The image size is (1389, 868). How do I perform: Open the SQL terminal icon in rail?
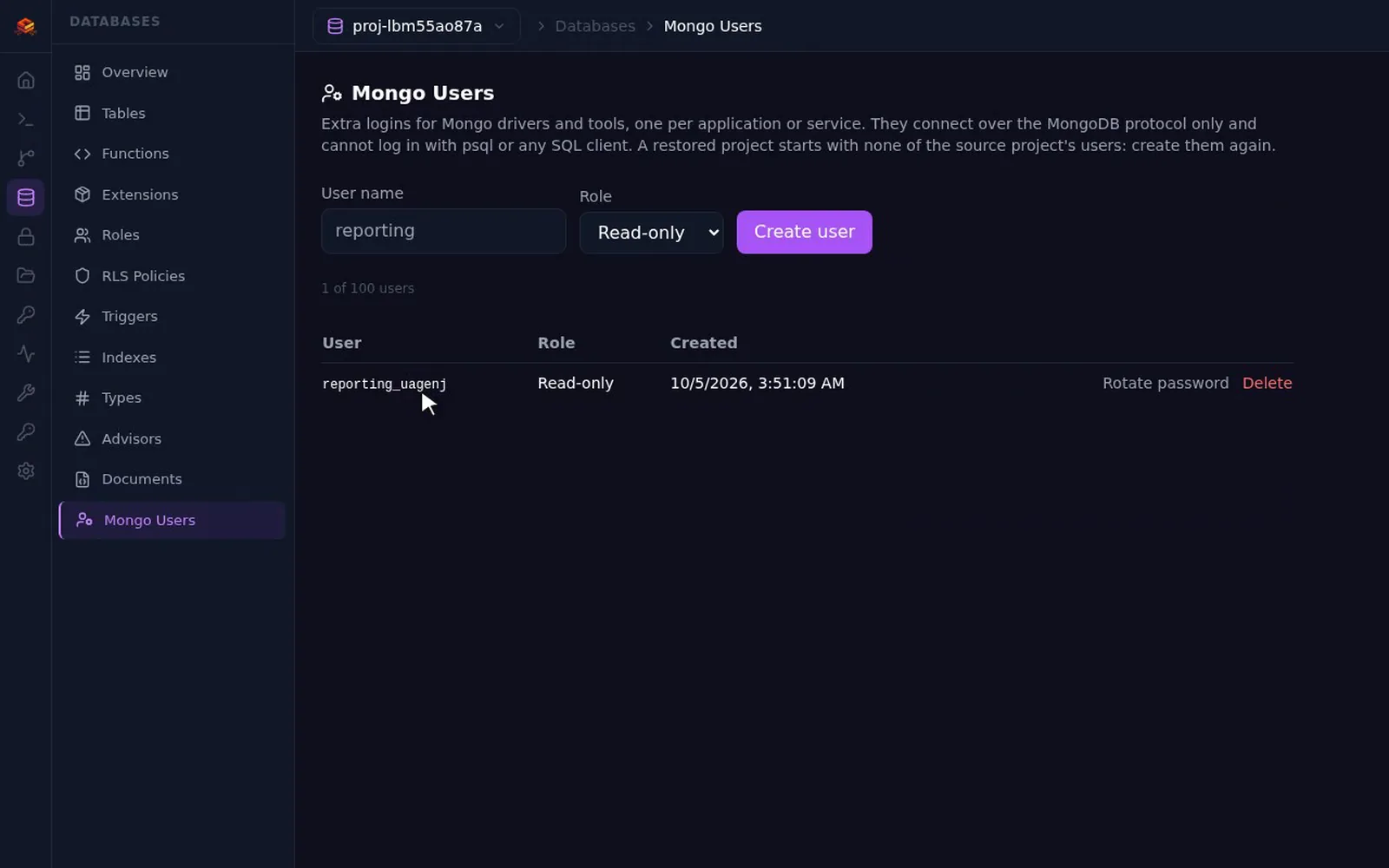[26, 120]
